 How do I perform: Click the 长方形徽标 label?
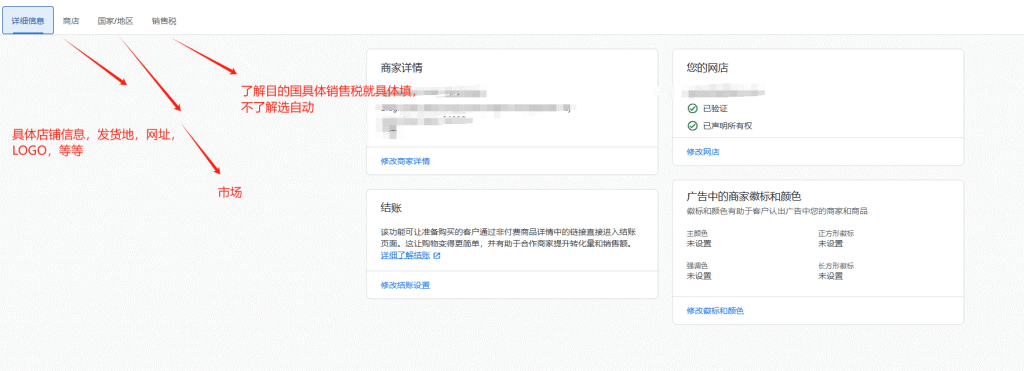click(836, 266)
